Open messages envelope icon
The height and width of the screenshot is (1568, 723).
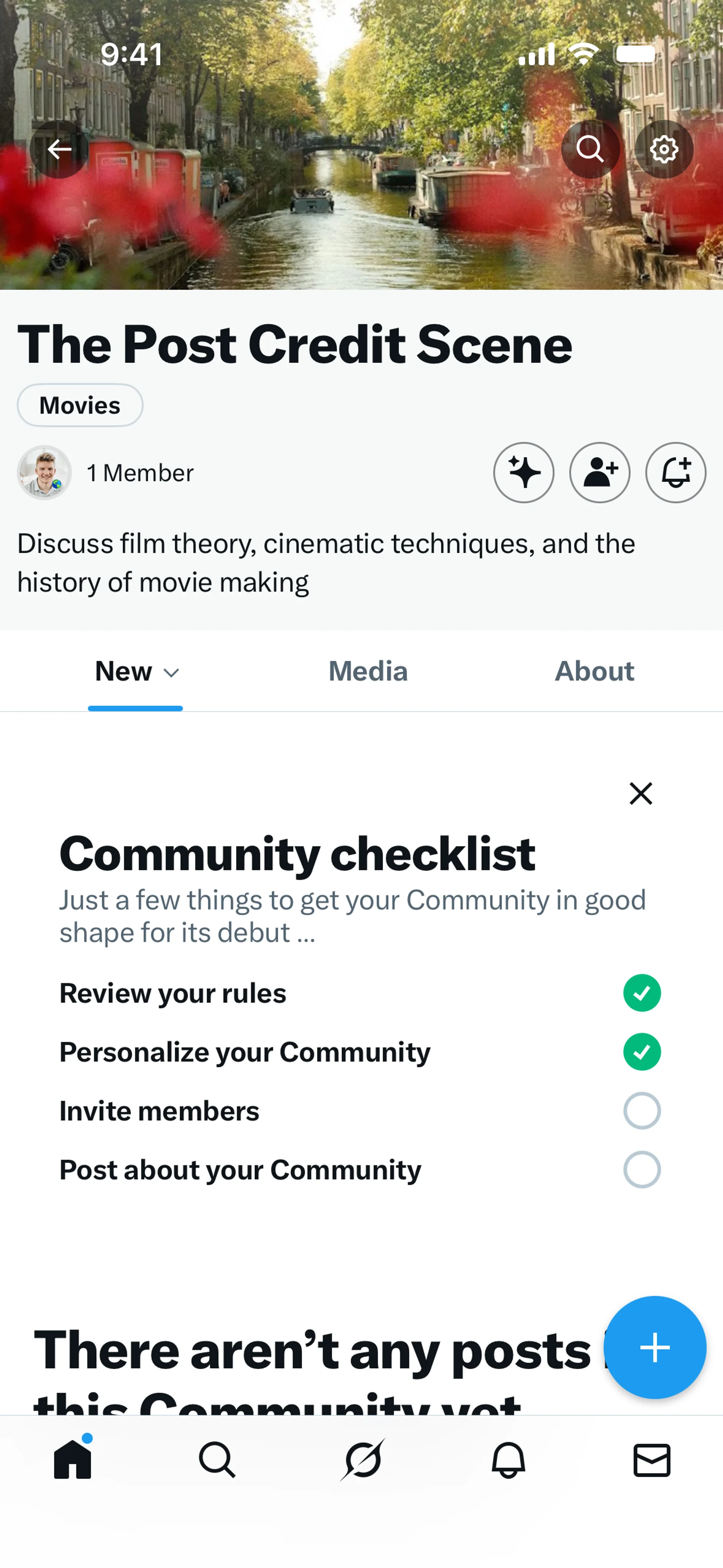tap(652, 1459)
